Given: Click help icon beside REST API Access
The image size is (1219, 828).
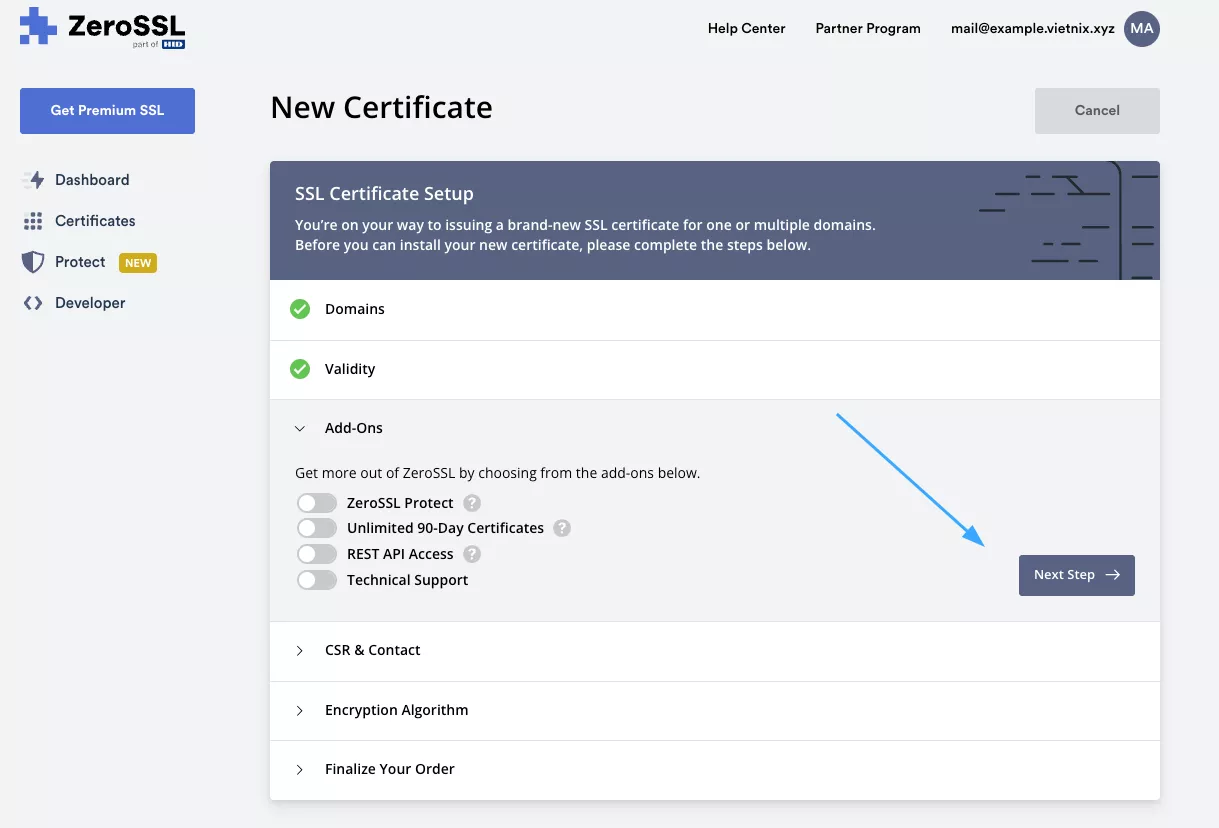Looking at the screenshot, I should pyautogui.click(x=472, y=554).
